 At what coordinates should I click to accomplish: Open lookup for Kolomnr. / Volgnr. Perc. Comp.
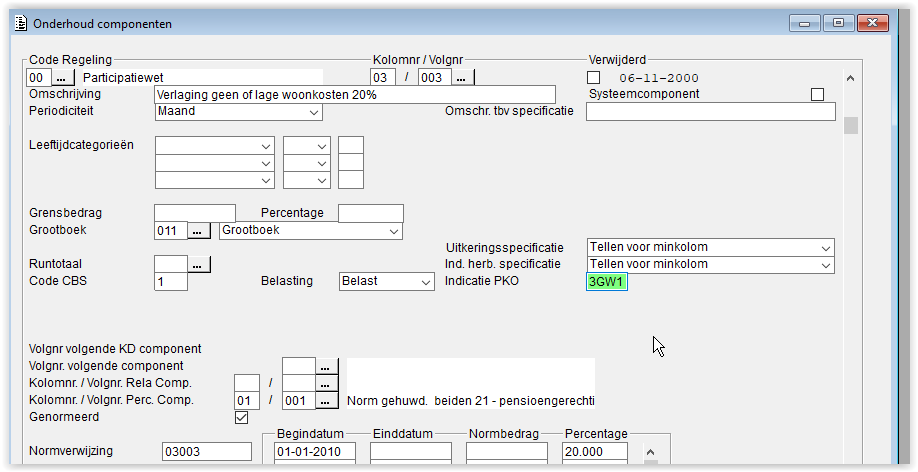[x=327, y=401]
